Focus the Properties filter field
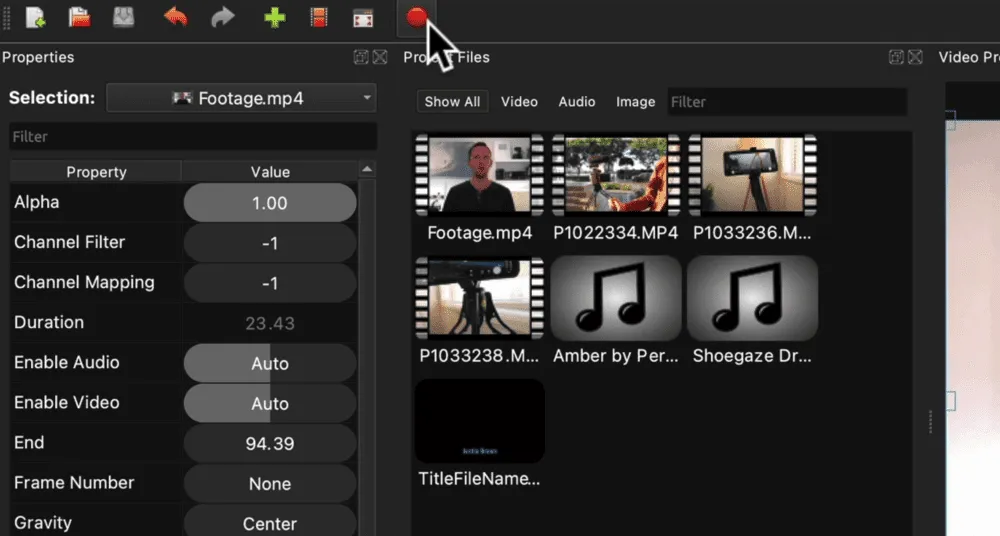Viewport: 1000px width, 536px height. pos(193,136)
